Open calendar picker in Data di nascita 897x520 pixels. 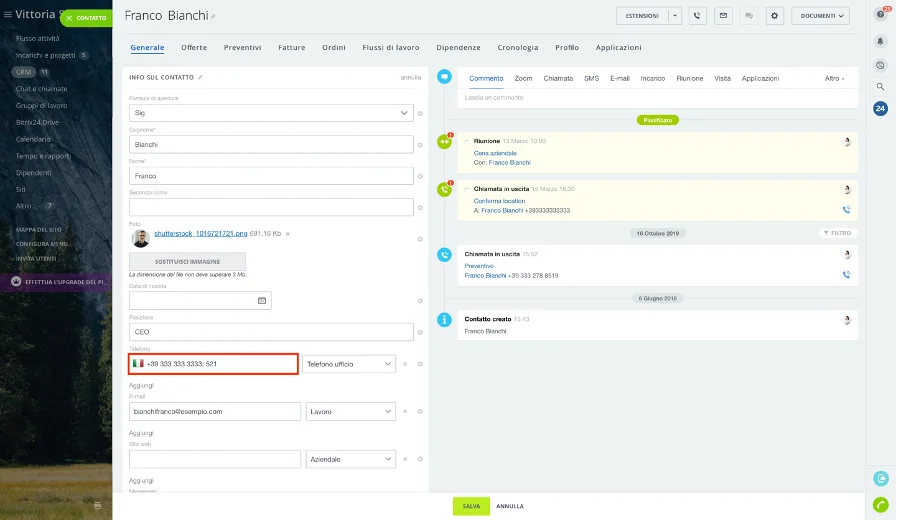click(x=262, y=300)
